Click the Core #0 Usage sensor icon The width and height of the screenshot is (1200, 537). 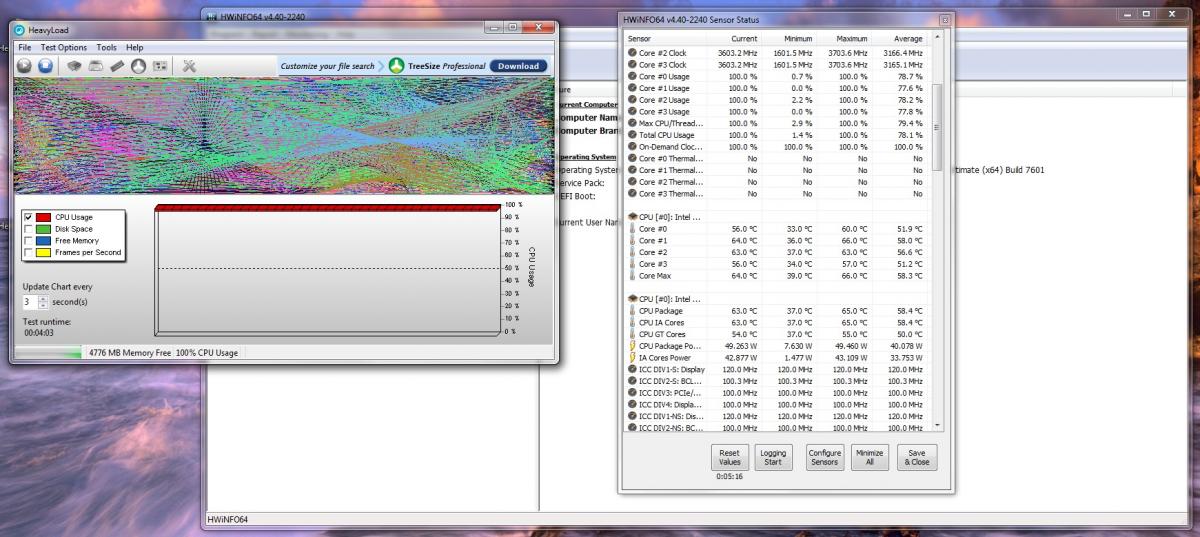point(632,76)
